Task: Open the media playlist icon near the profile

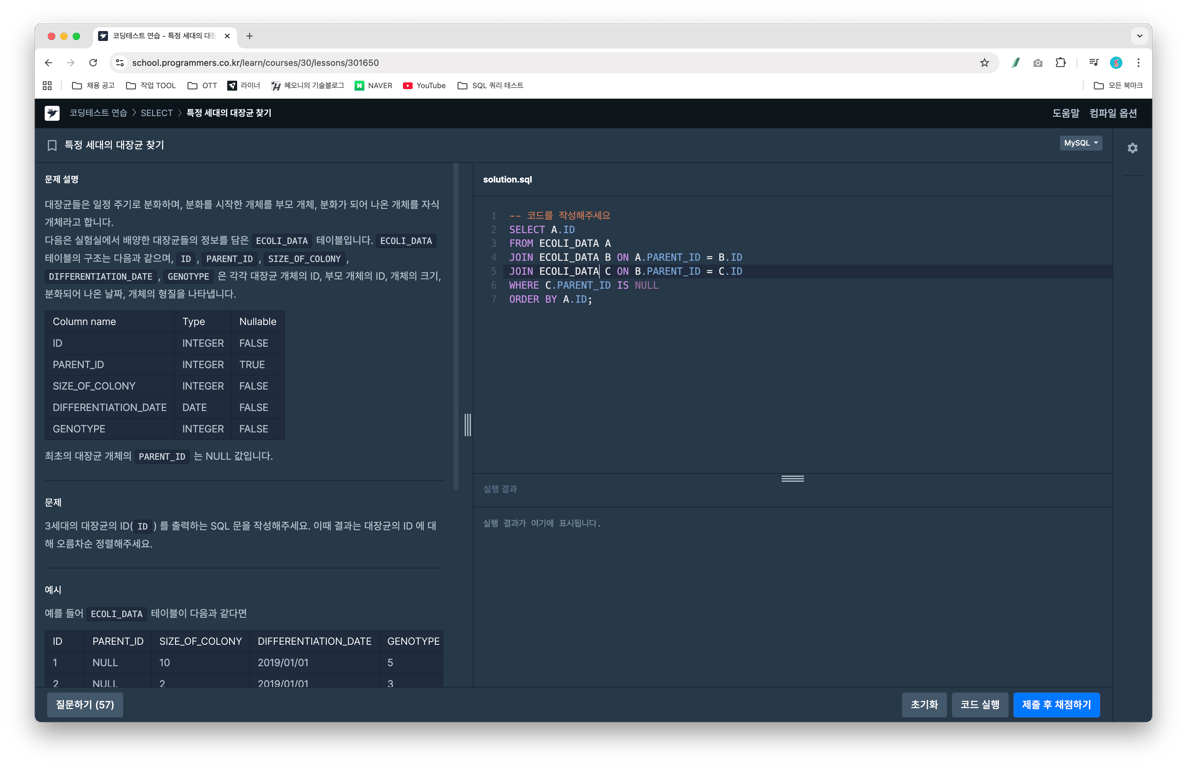Action: tap(1094, 62)
